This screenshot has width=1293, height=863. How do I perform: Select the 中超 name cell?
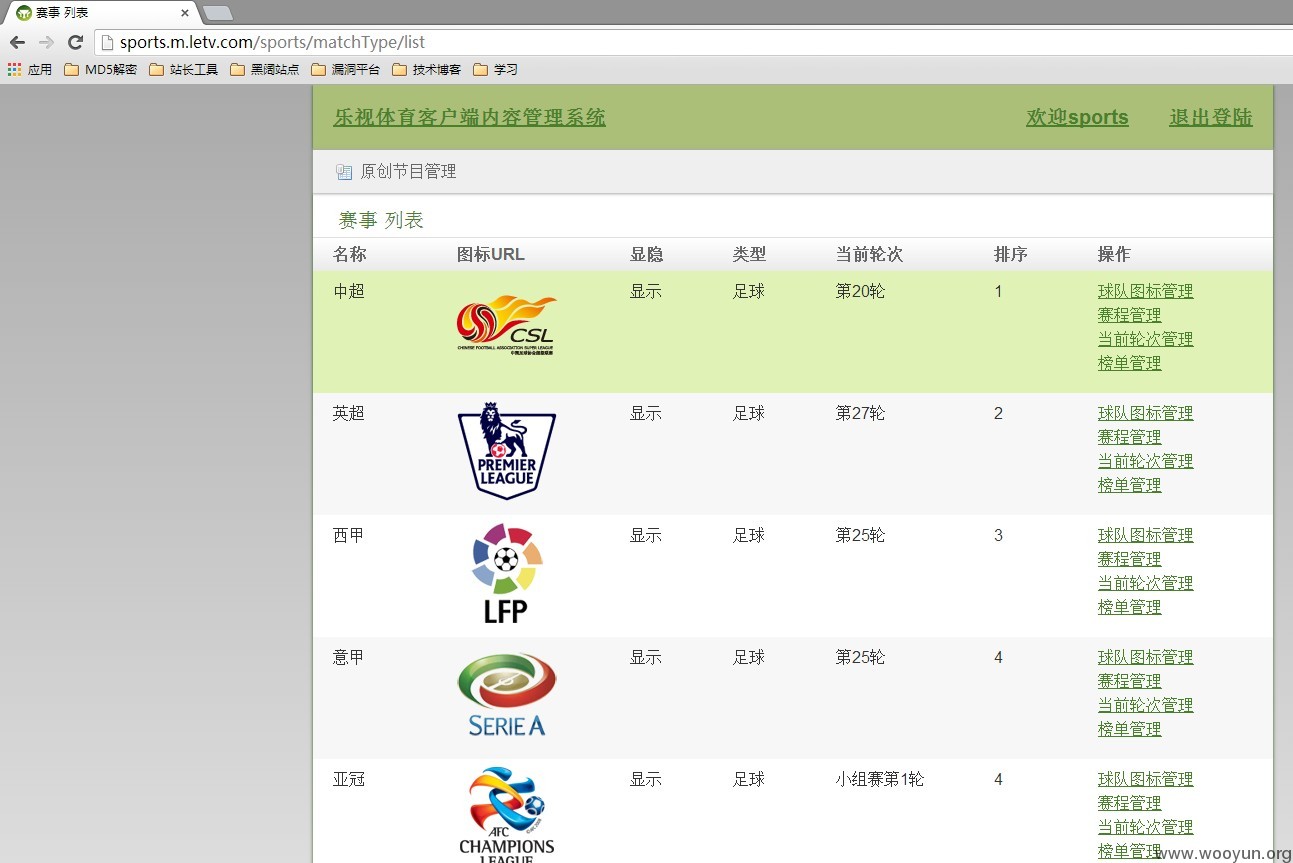(349, 291)
